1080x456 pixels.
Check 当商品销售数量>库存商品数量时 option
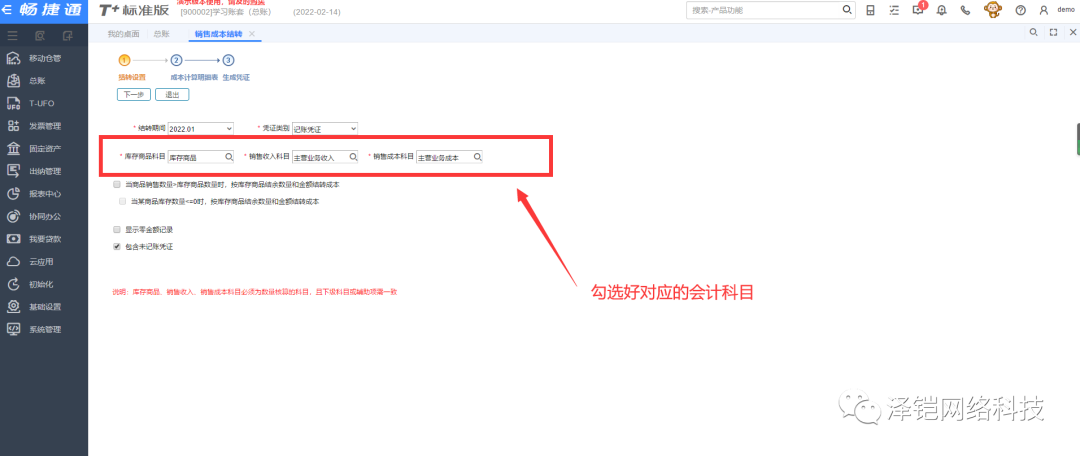tap(117, 185)
